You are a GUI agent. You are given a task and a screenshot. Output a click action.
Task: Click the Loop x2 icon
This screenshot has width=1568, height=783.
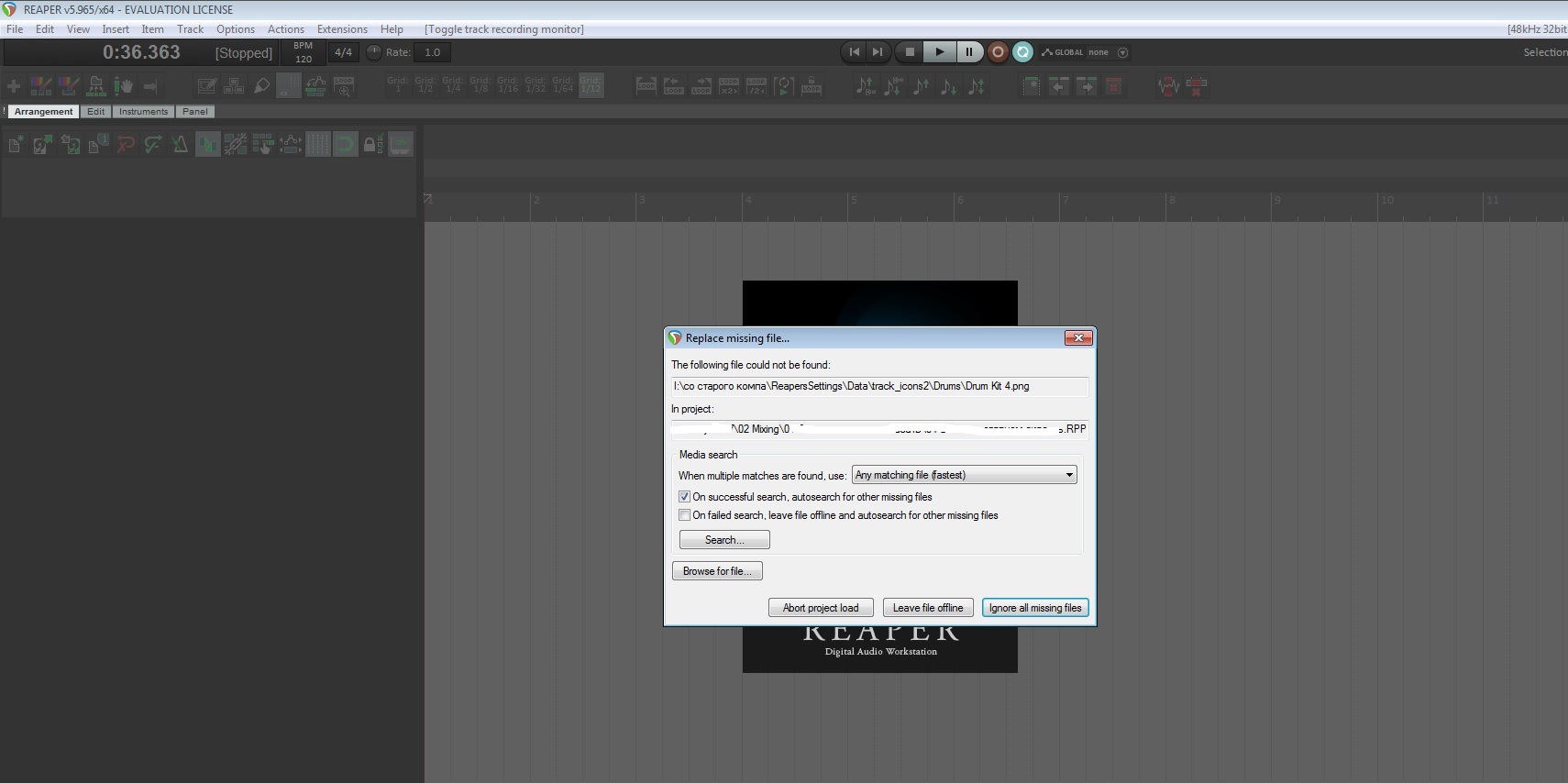tap(729, 86)
